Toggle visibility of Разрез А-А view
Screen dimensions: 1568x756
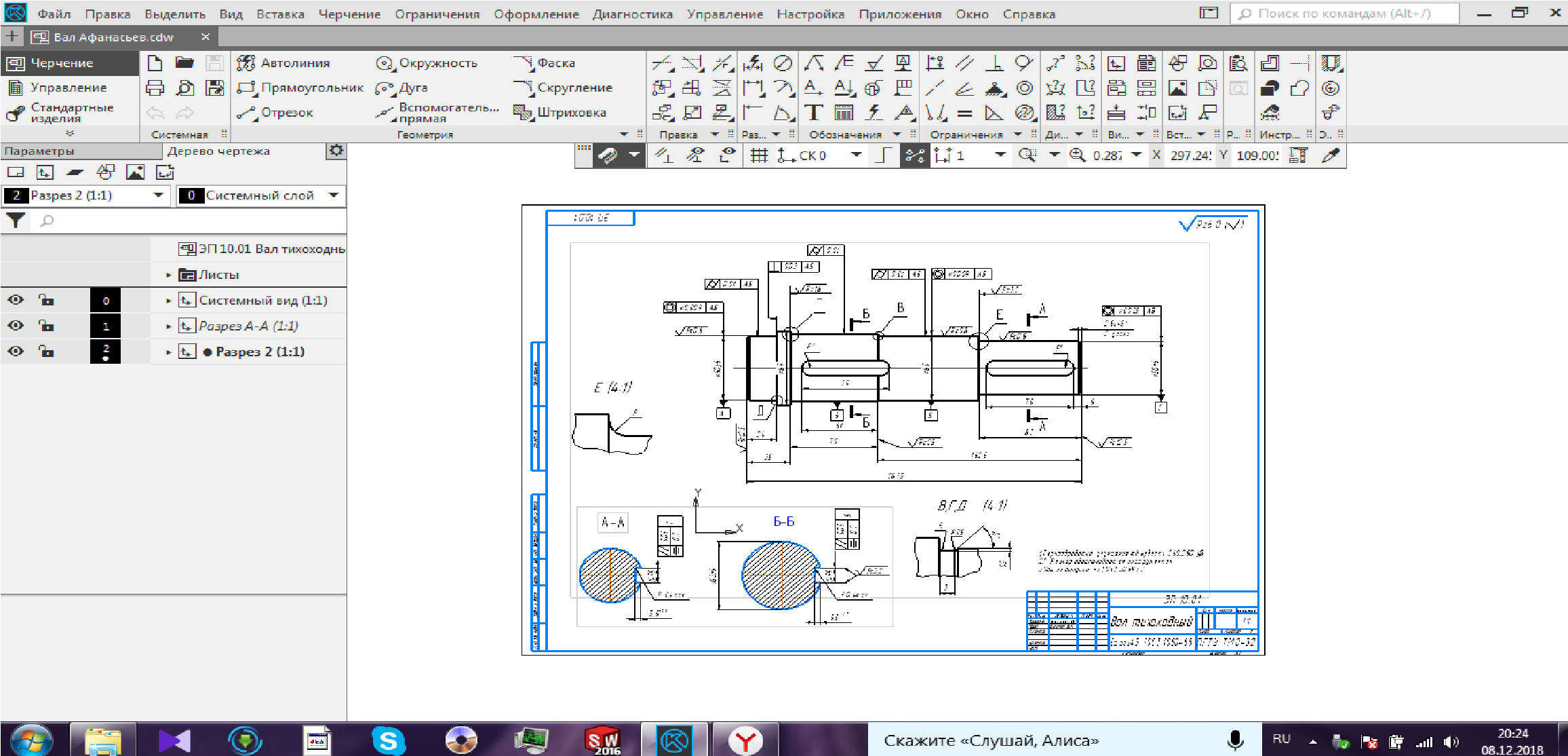(x=16, y=326)
